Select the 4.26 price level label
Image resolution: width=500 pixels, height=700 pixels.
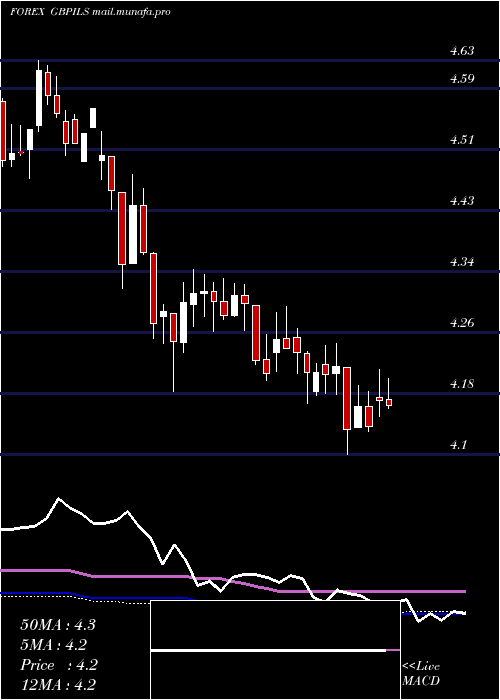pyautogui.click(x=462, y=323)
